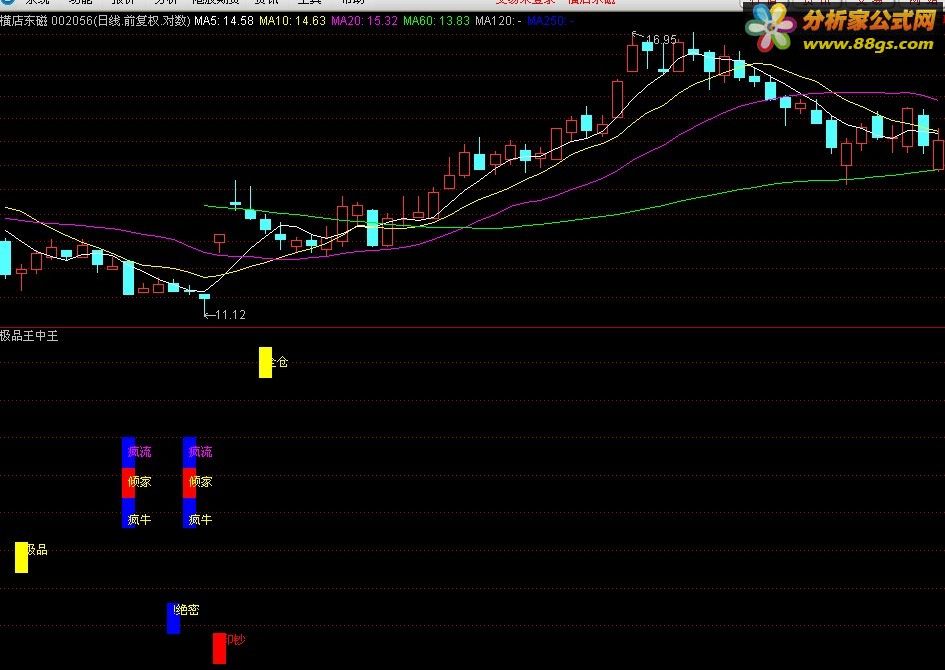
Task: Click the dark blue MA250 label
Action: click(x=550, y=21)
